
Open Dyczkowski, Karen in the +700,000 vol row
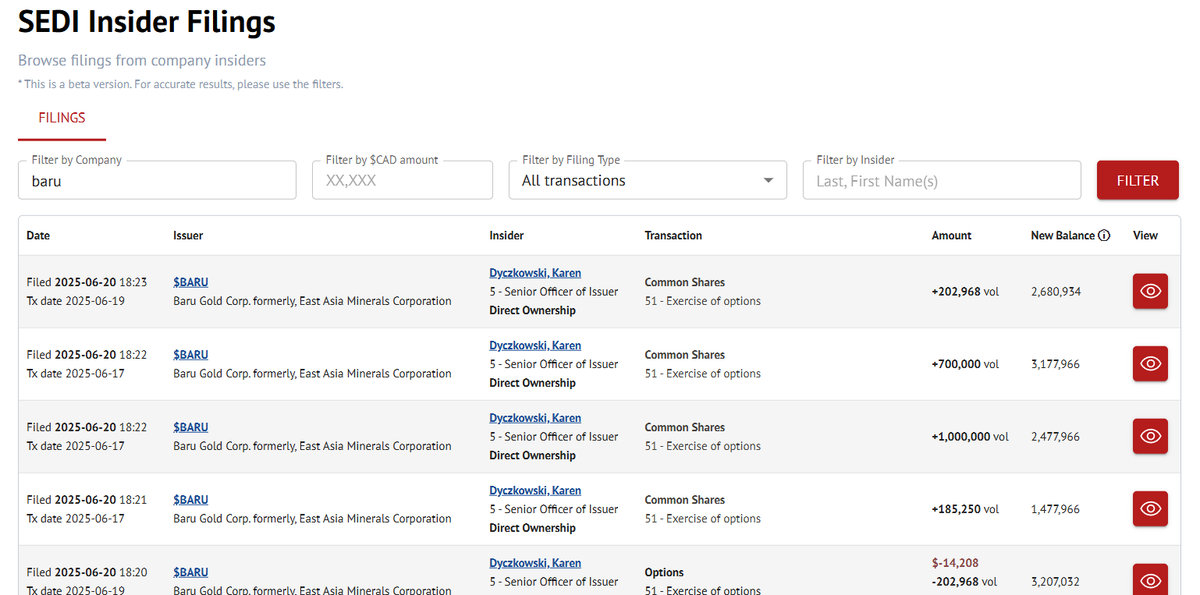tap(535, 346)
